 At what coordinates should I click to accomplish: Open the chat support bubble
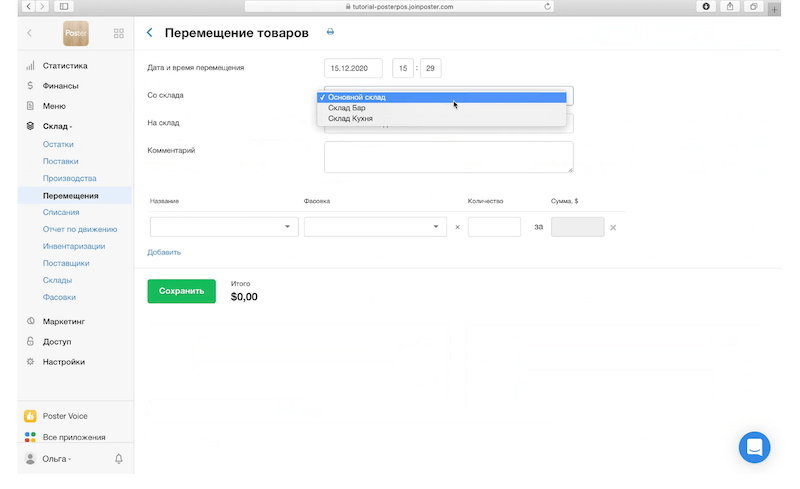coord(754,447)
